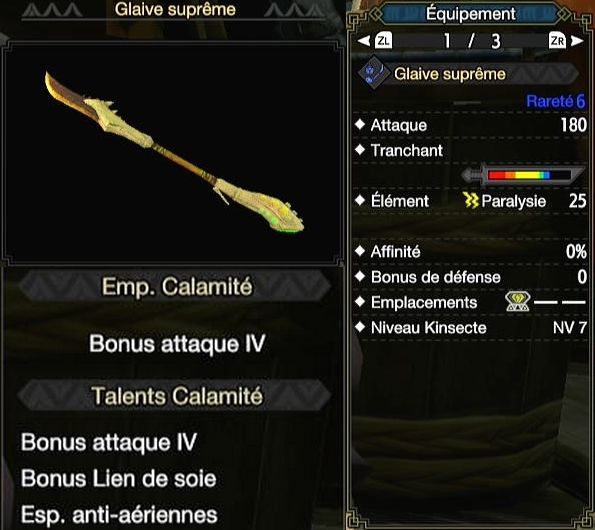
Task: Select the Talents Calamité section header
Action: [176, 396]
